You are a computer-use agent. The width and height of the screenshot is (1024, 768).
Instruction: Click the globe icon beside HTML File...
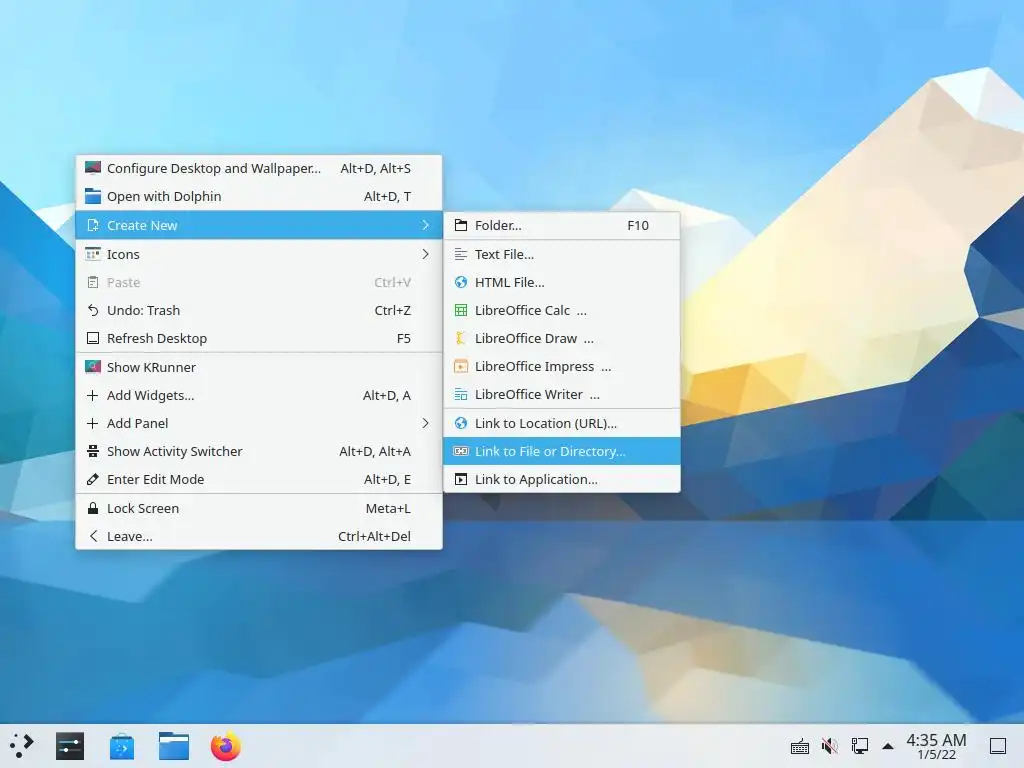click(460, 282)
